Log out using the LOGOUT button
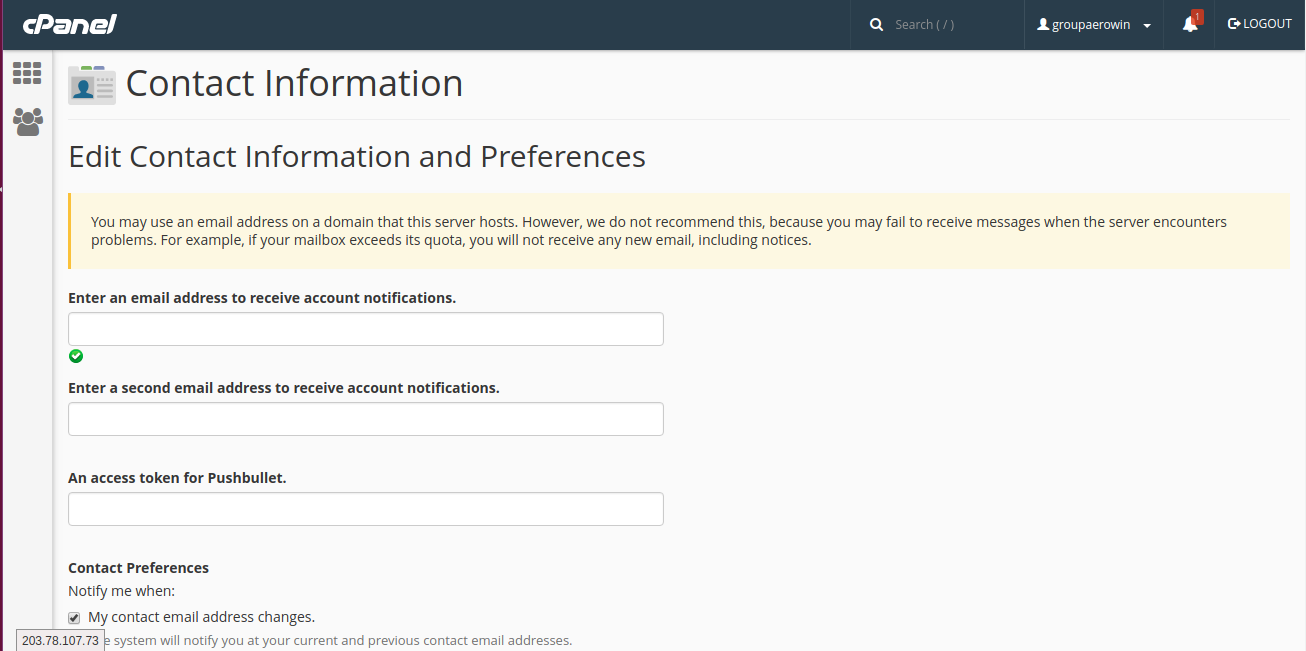This screenshot has height=651, width=1306. tap(1260, 24)
